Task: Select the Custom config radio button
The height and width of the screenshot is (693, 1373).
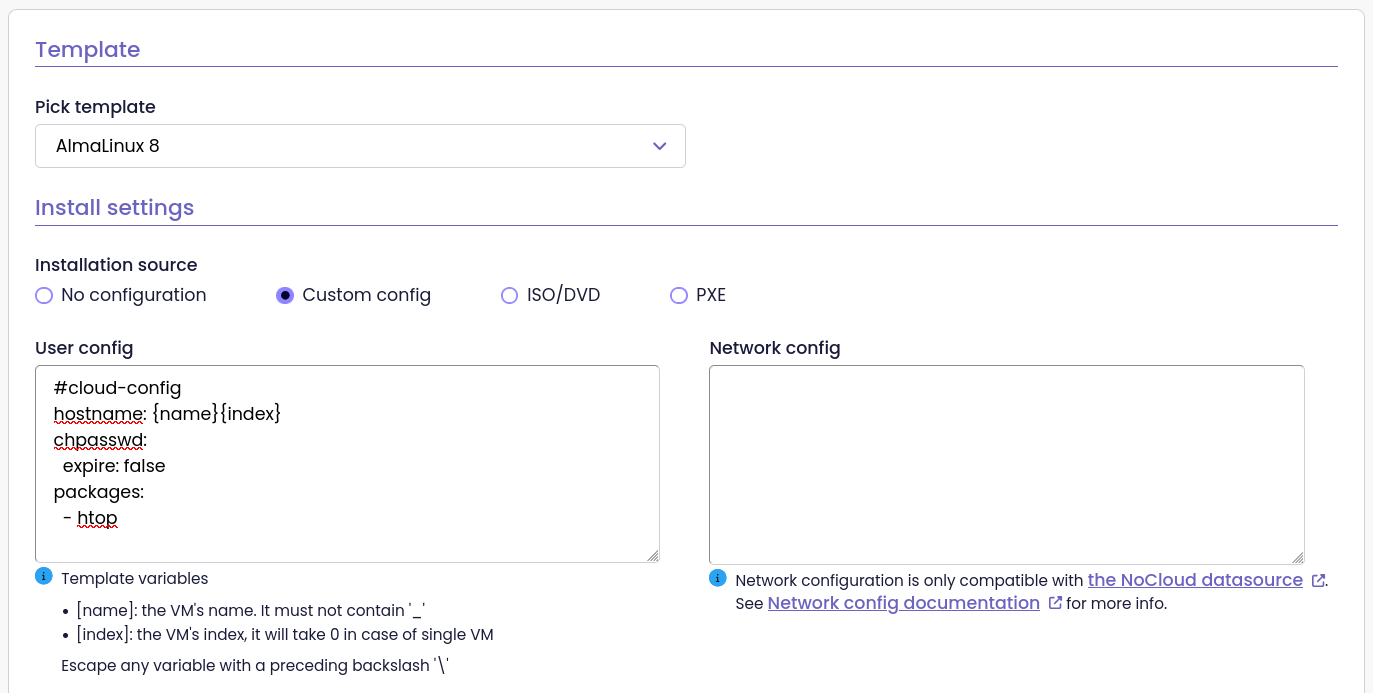Action: [285, 295]
